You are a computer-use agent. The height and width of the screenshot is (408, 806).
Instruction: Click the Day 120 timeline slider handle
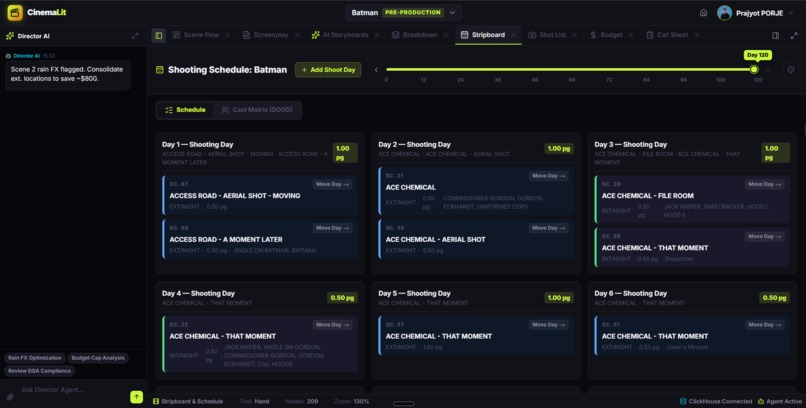click(x=754, y=69)
